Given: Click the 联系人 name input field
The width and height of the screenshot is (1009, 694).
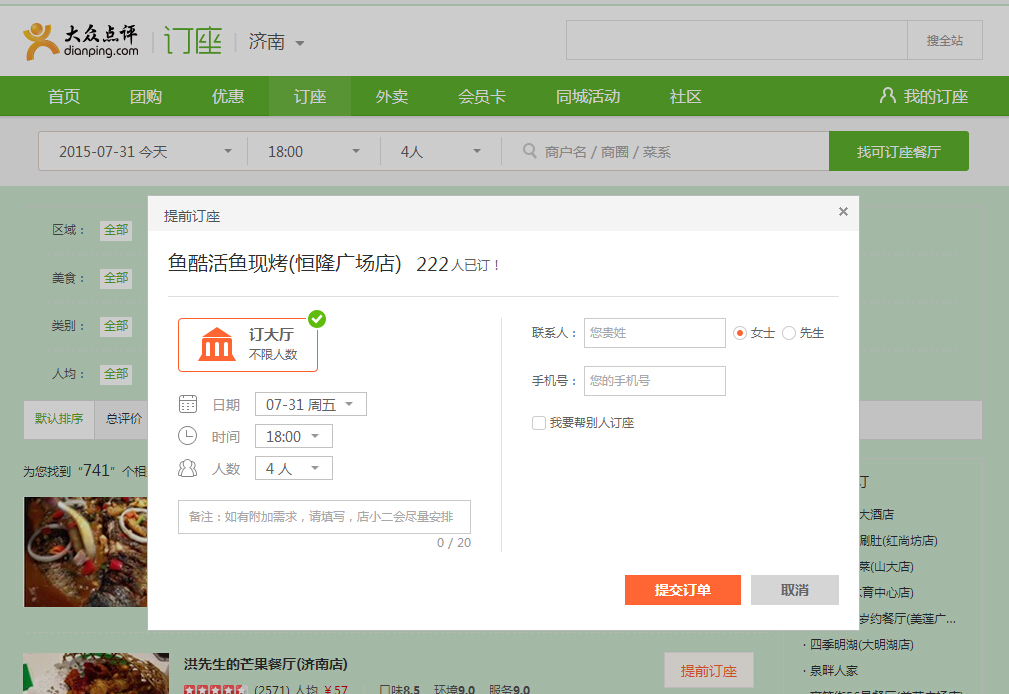Looking at the screenshot, I should (x=654, y=333).
